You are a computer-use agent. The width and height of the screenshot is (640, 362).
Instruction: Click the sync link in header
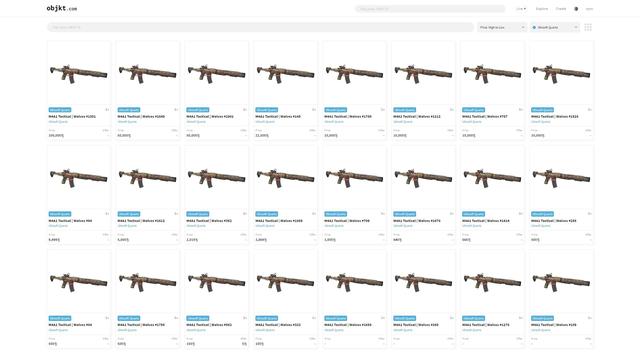click(589, 9)
